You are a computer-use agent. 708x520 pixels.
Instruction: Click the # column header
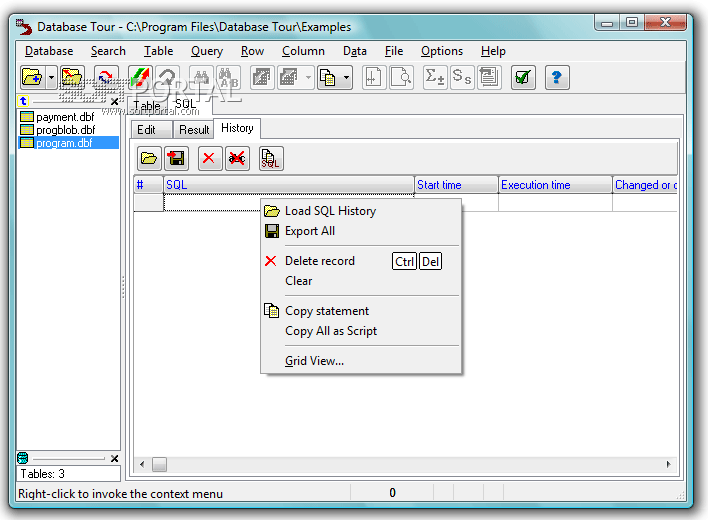(x=149, y=185)
